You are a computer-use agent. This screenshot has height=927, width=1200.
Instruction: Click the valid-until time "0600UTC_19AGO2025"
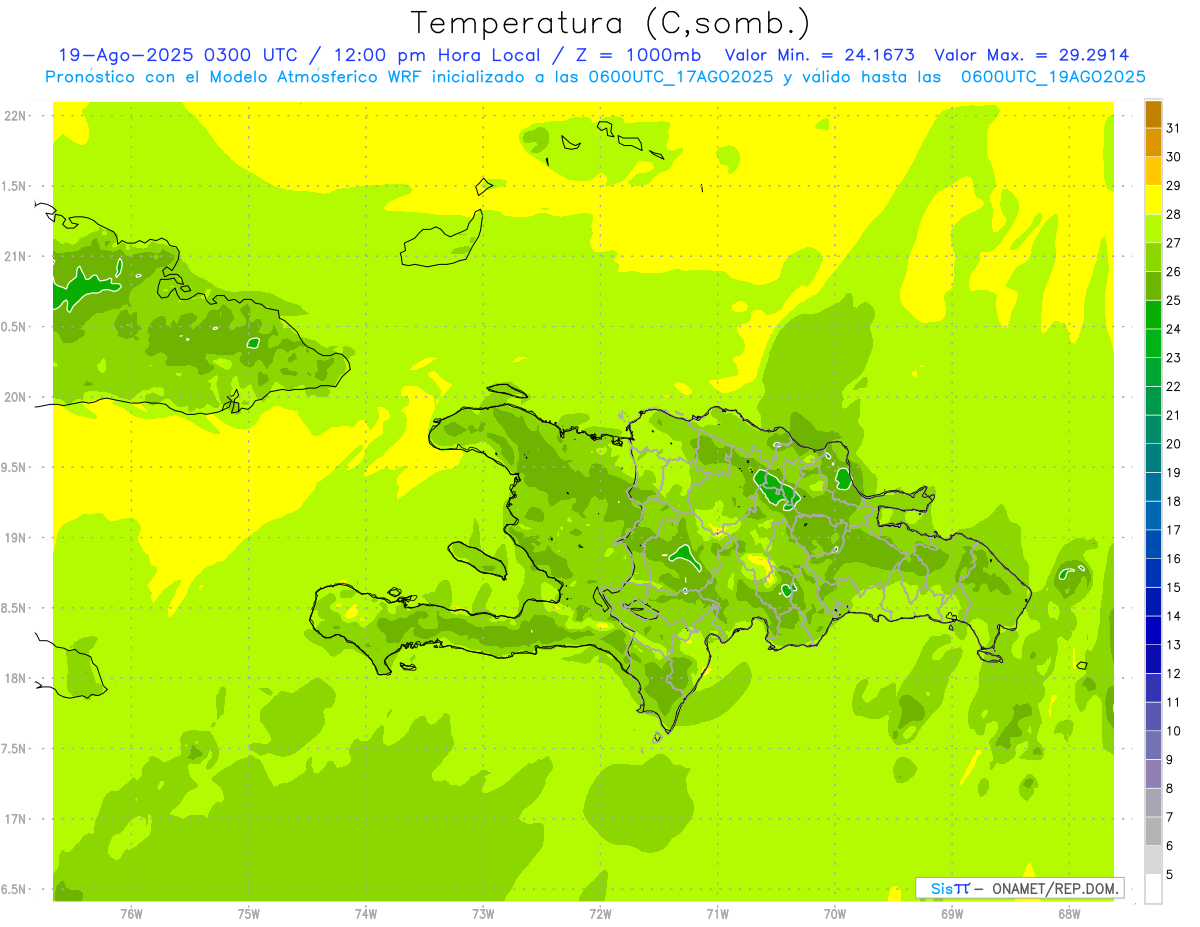click(1053, 77)
